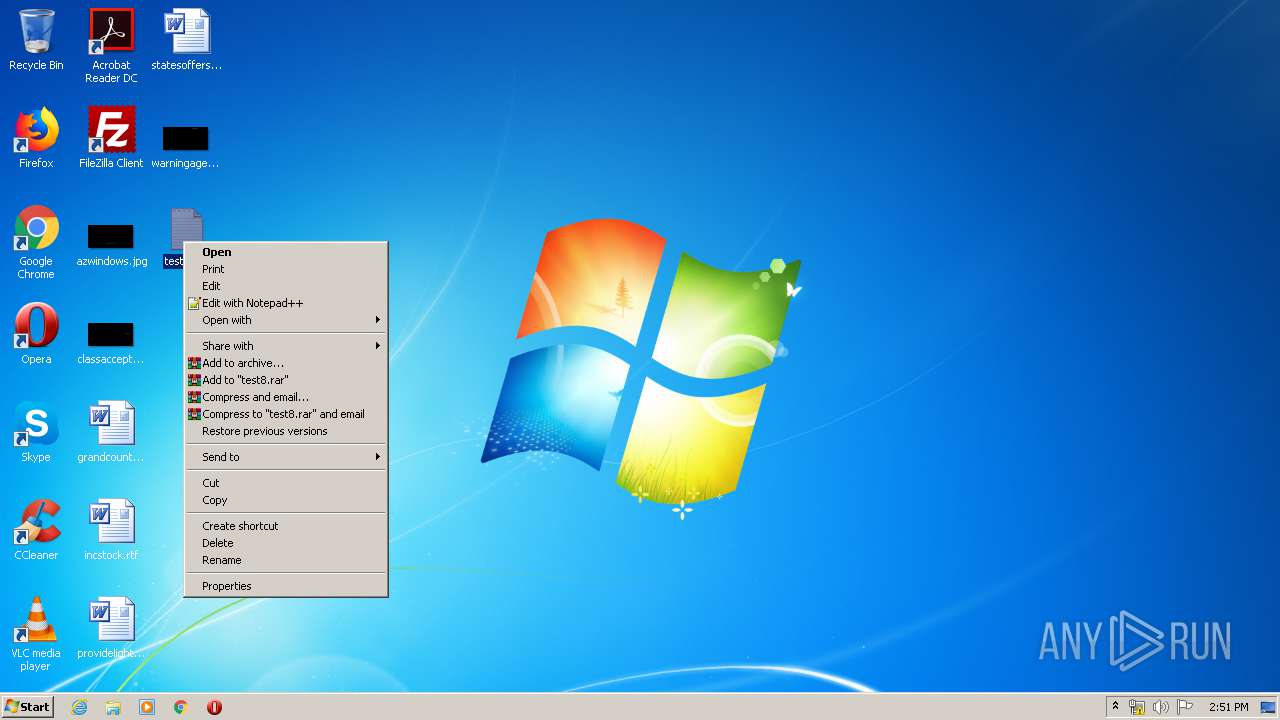Screen dimensions: 1280x720
Task: Open the volume speaker tray icon
Action: coord(1161,707)
